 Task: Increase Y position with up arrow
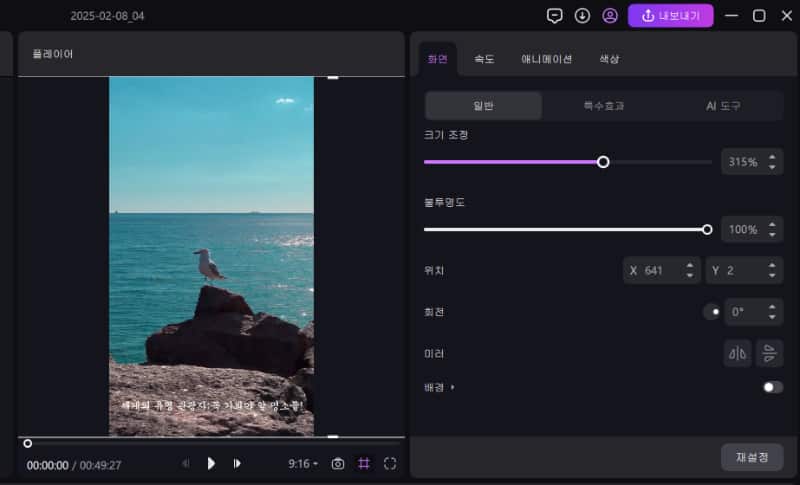(772, 265)
